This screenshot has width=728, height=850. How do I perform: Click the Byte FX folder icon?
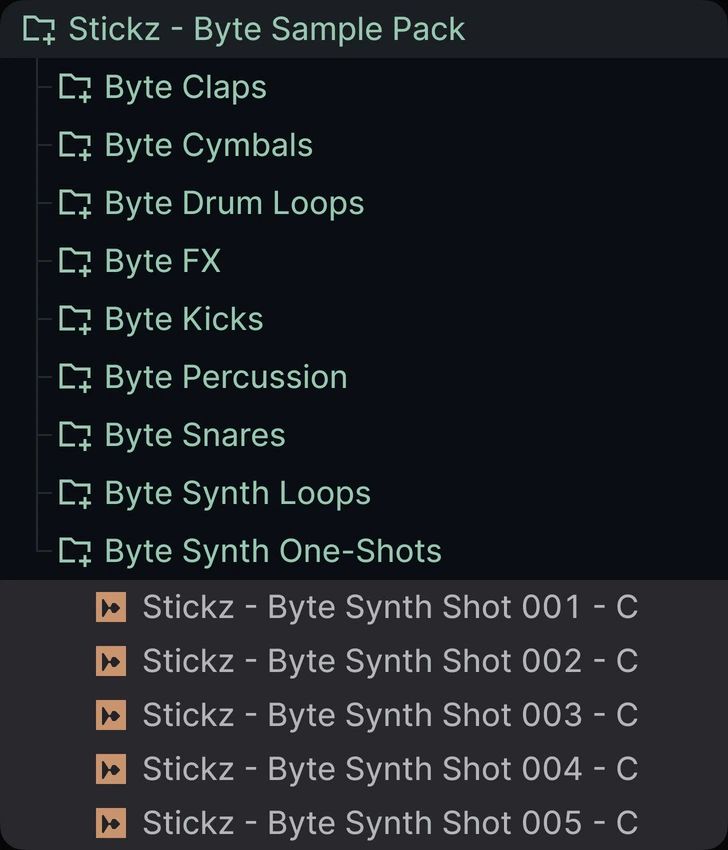coord(76,262)
